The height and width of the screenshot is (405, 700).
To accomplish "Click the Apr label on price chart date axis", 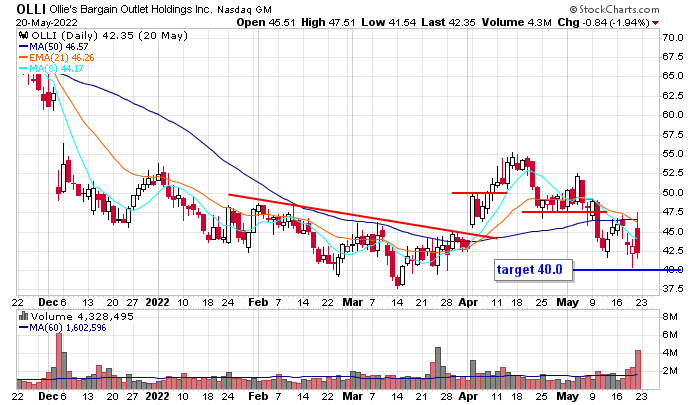I will pos(468,302).
